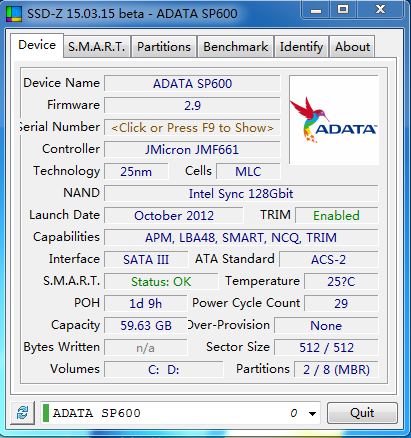Go to the Identify tab

pyautogui.click(x=301, y=47)
